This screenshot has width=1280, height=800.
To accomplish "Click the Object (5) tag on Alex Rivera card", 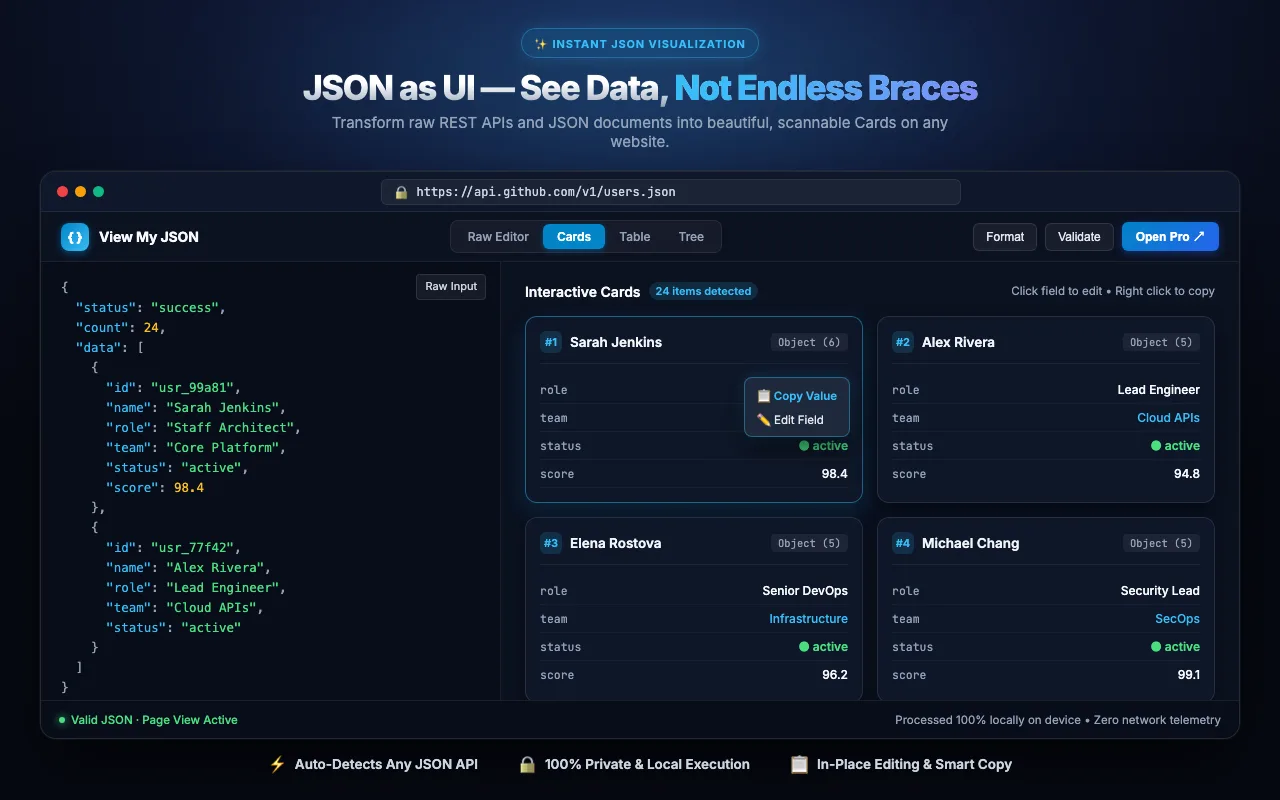I will (1161, 342).
